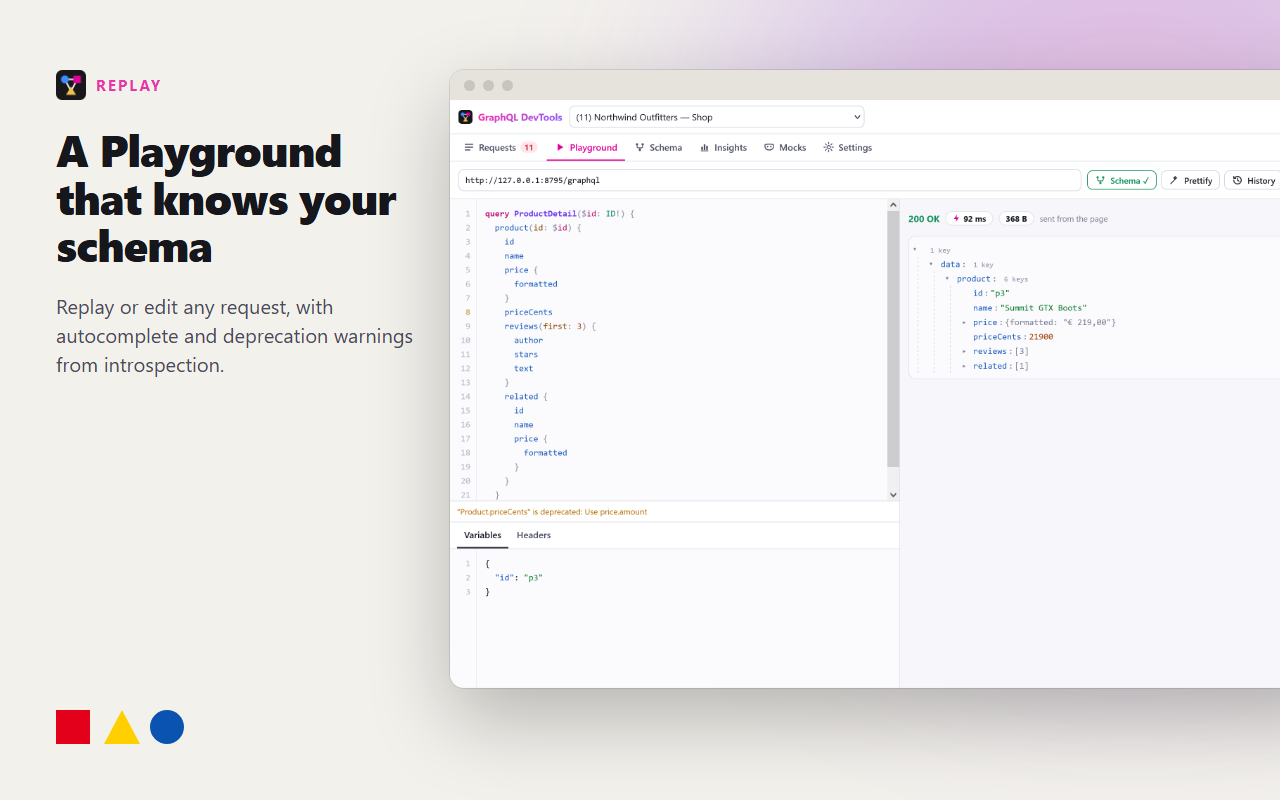Click the query editor scroll-up arrow

893,206
